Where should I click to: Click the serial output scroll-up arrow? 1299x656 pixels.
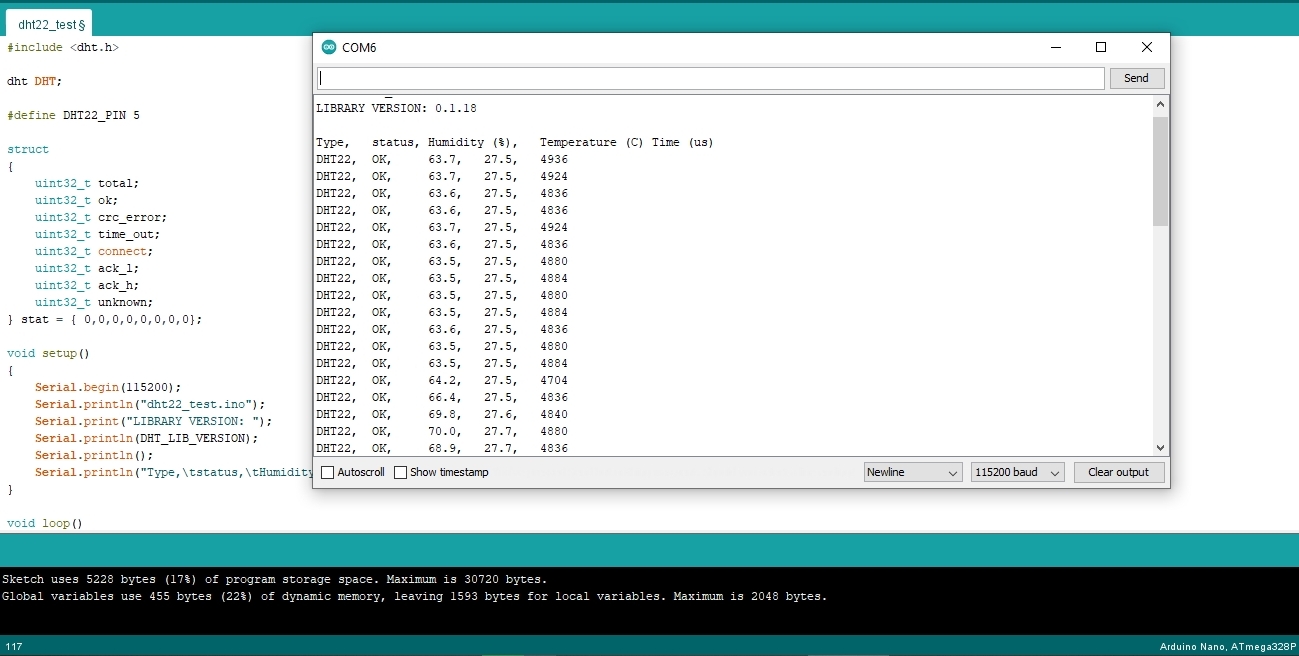[x=1160, y=104]
